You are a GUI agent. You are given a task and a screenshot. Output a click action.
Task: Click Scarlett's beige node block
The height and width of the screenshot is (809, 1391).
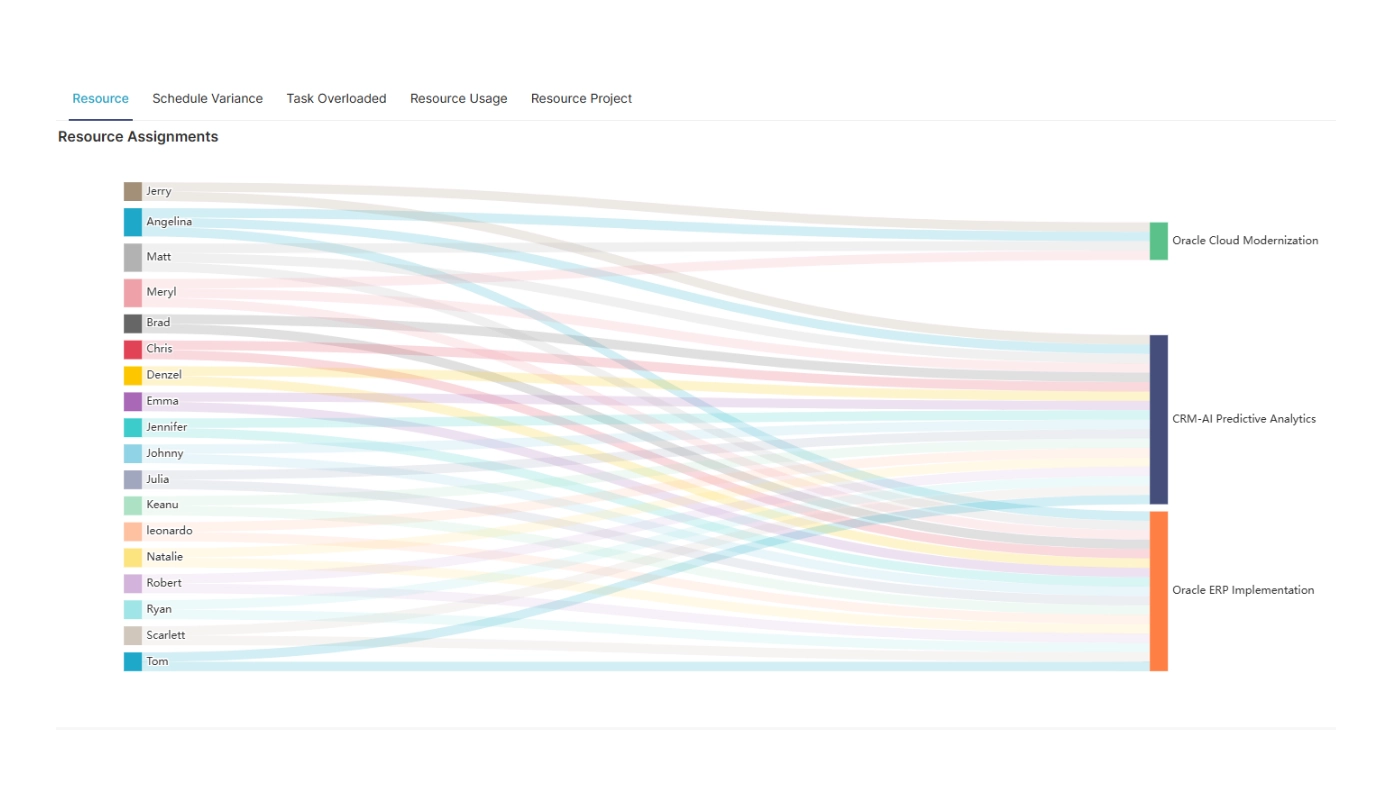point(133,635)
